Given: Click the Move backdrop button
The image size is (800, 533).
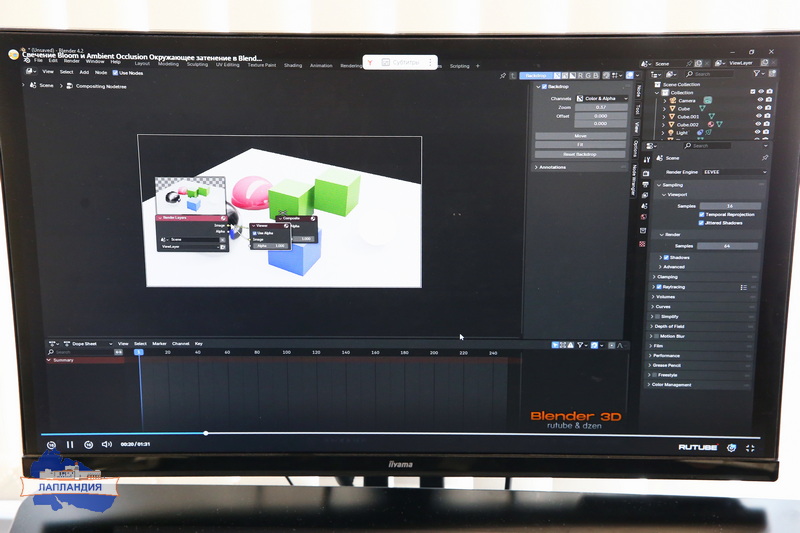Looking at the screenshot, I should click(x=581, y=136).
